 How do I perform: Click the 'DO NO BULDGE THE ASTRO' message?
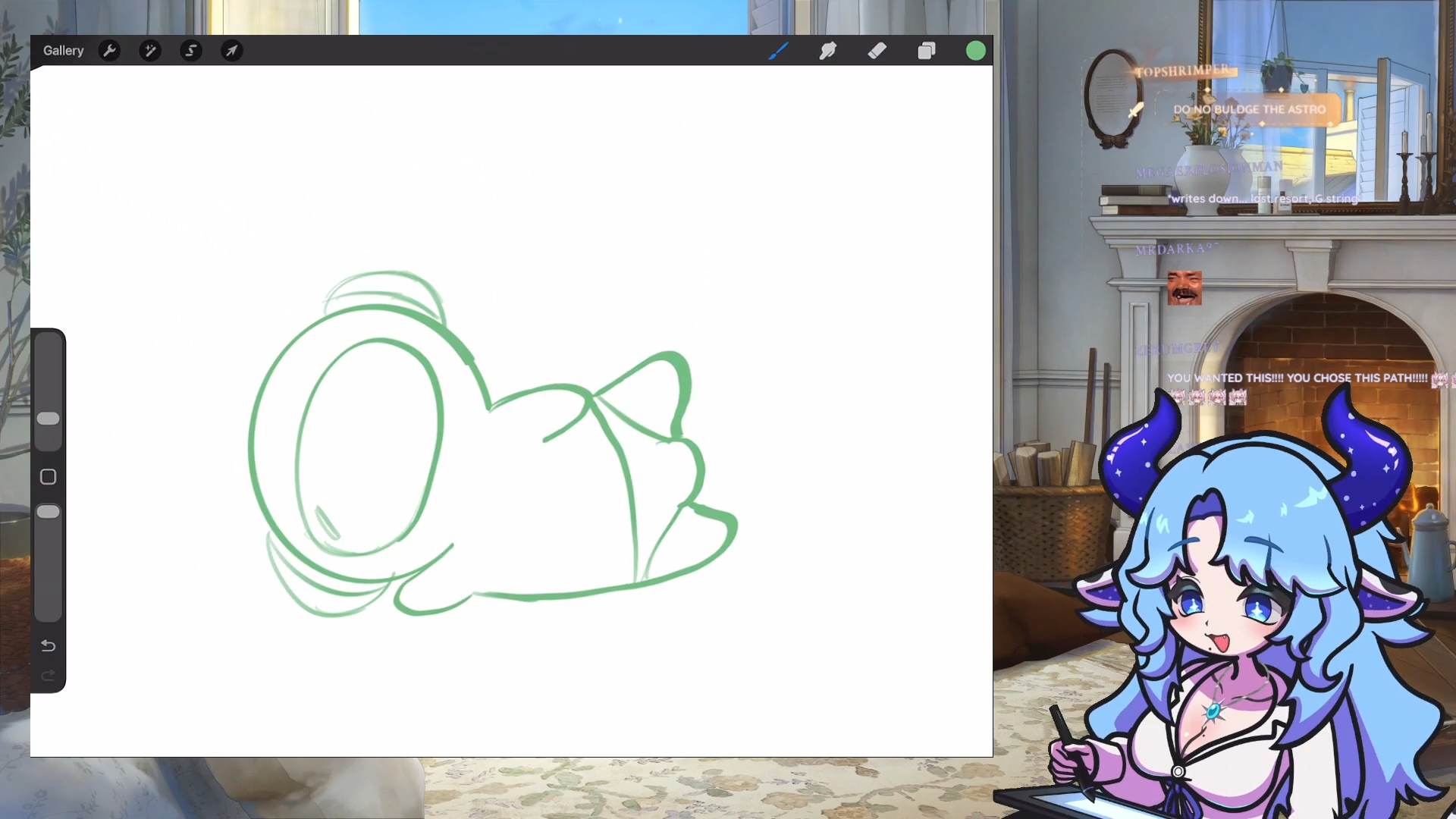pos(1249,109)
